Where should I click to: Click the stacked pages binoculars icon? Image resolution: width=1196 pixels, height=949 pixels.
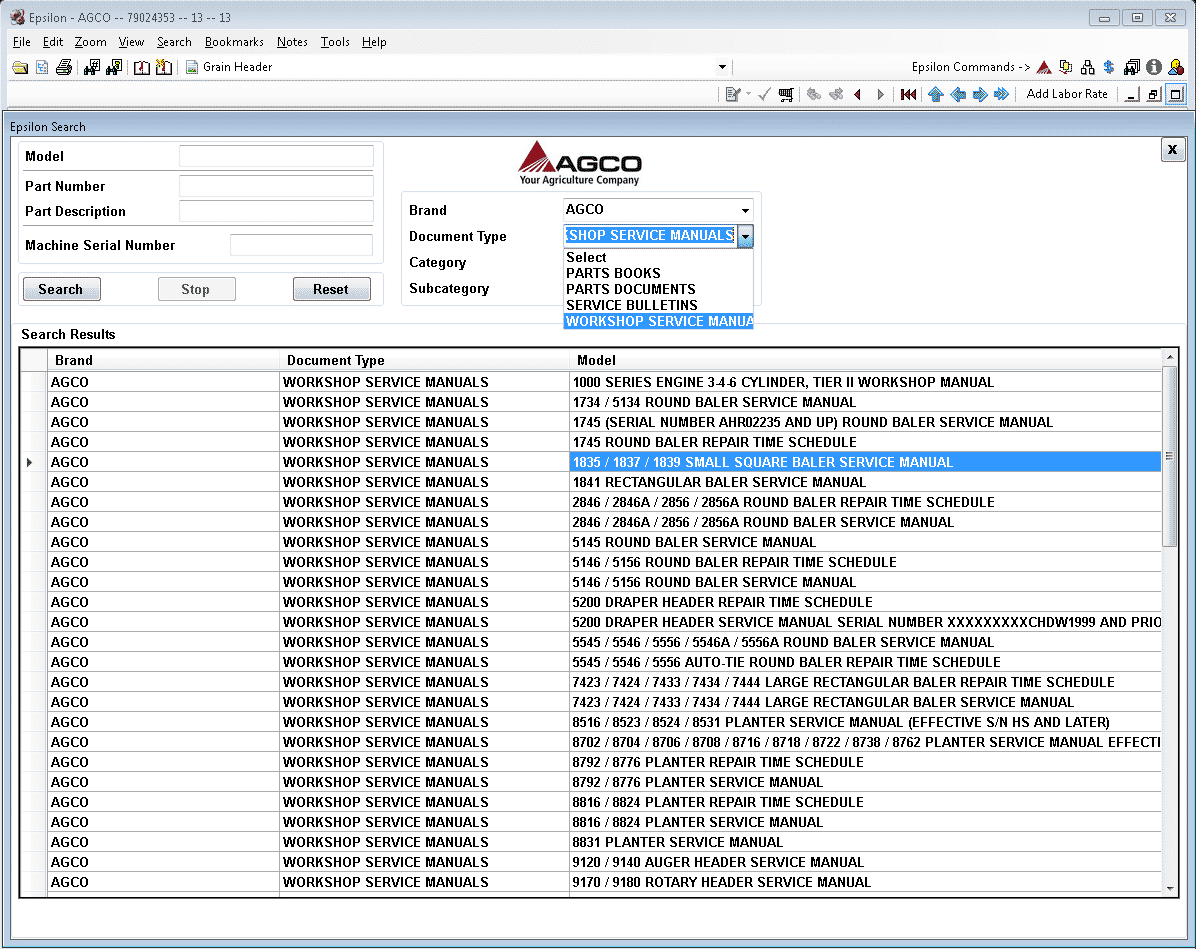click(x=1132, y=67)
